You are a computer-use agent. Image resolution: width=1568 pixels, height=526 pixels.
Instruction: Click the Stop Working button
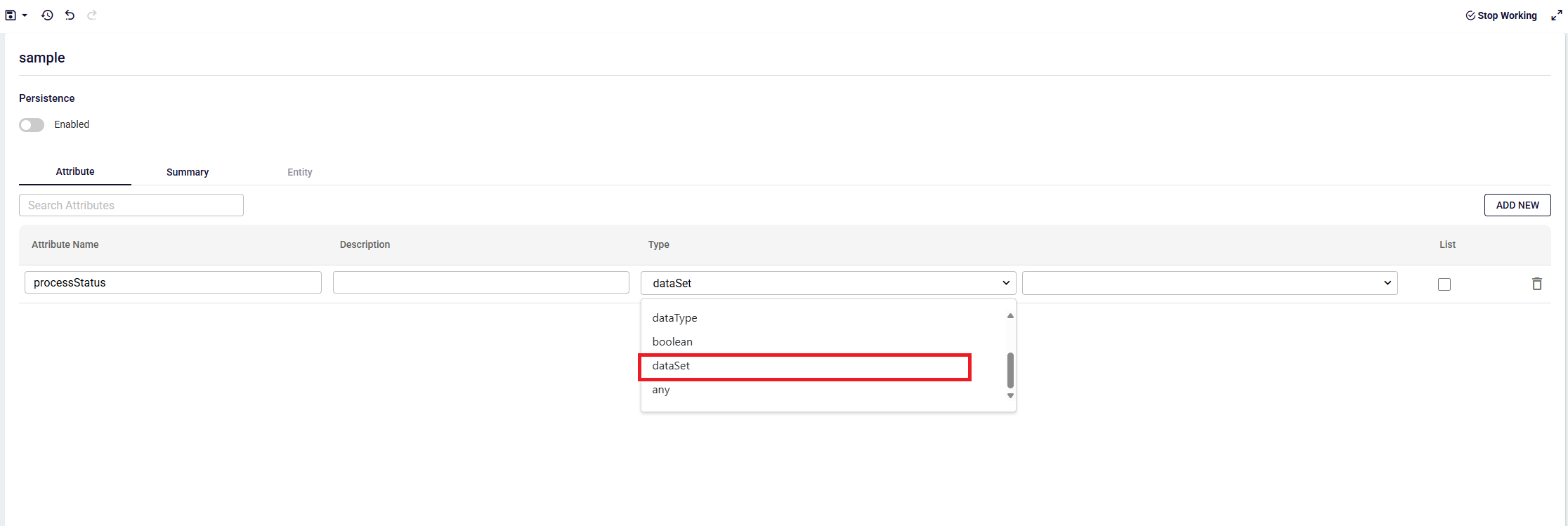tap(1501, 15)
